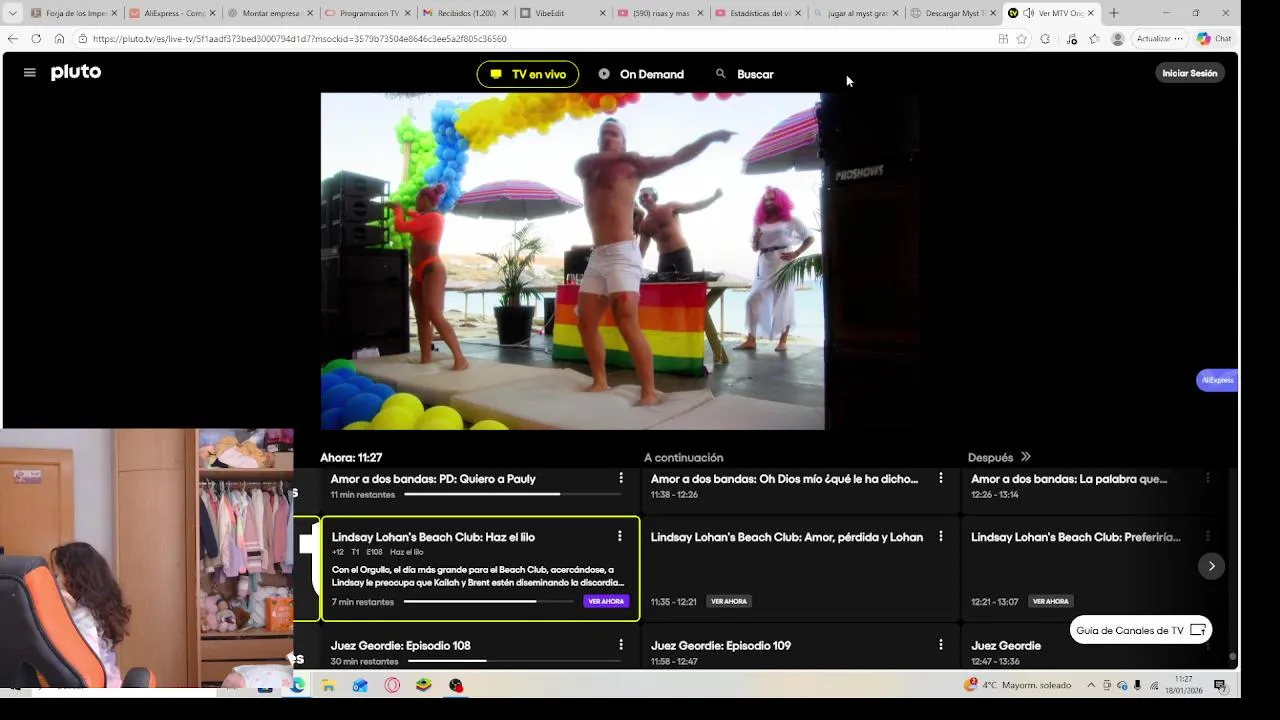Open a new browser tab
This screenshot has width=1280, height=720.
coord(1114,13)
